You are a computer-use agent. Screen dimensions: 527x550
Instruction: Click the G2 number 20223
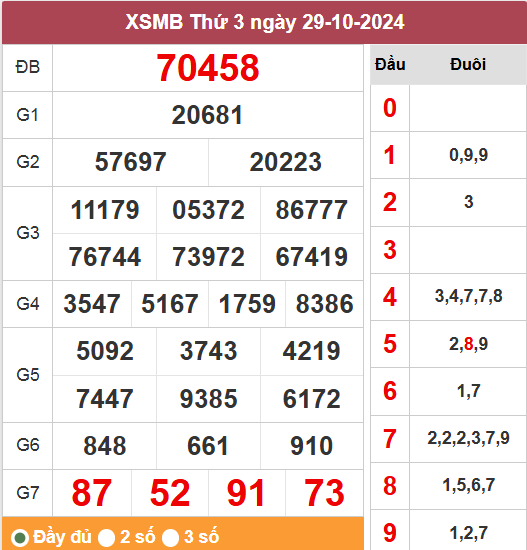[286, 162]
